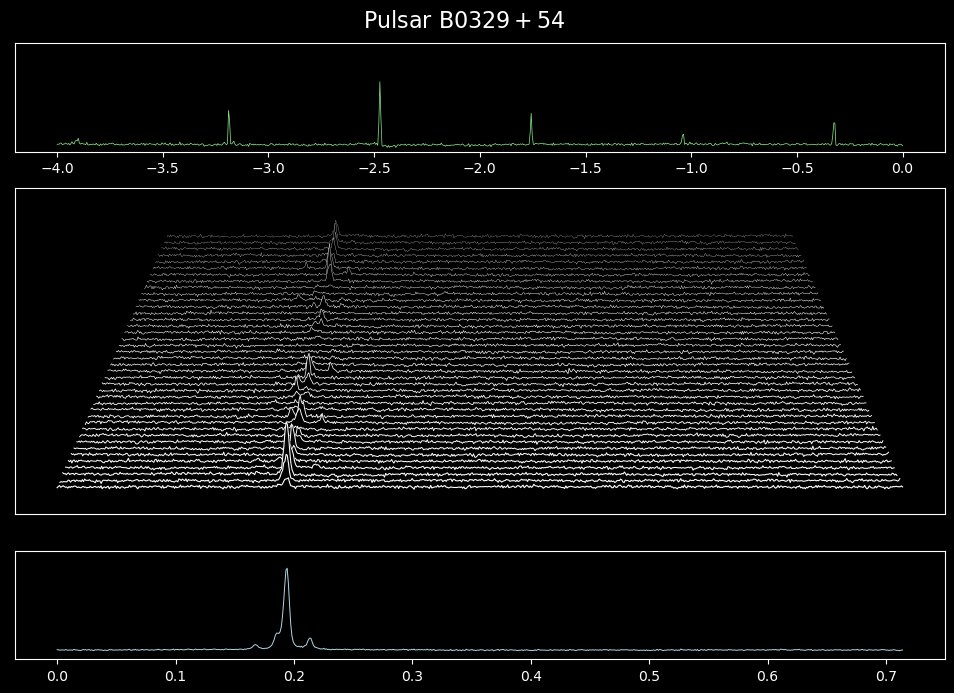Click the 0.6 tick label on bottom axis

click(x=768, y=676)
